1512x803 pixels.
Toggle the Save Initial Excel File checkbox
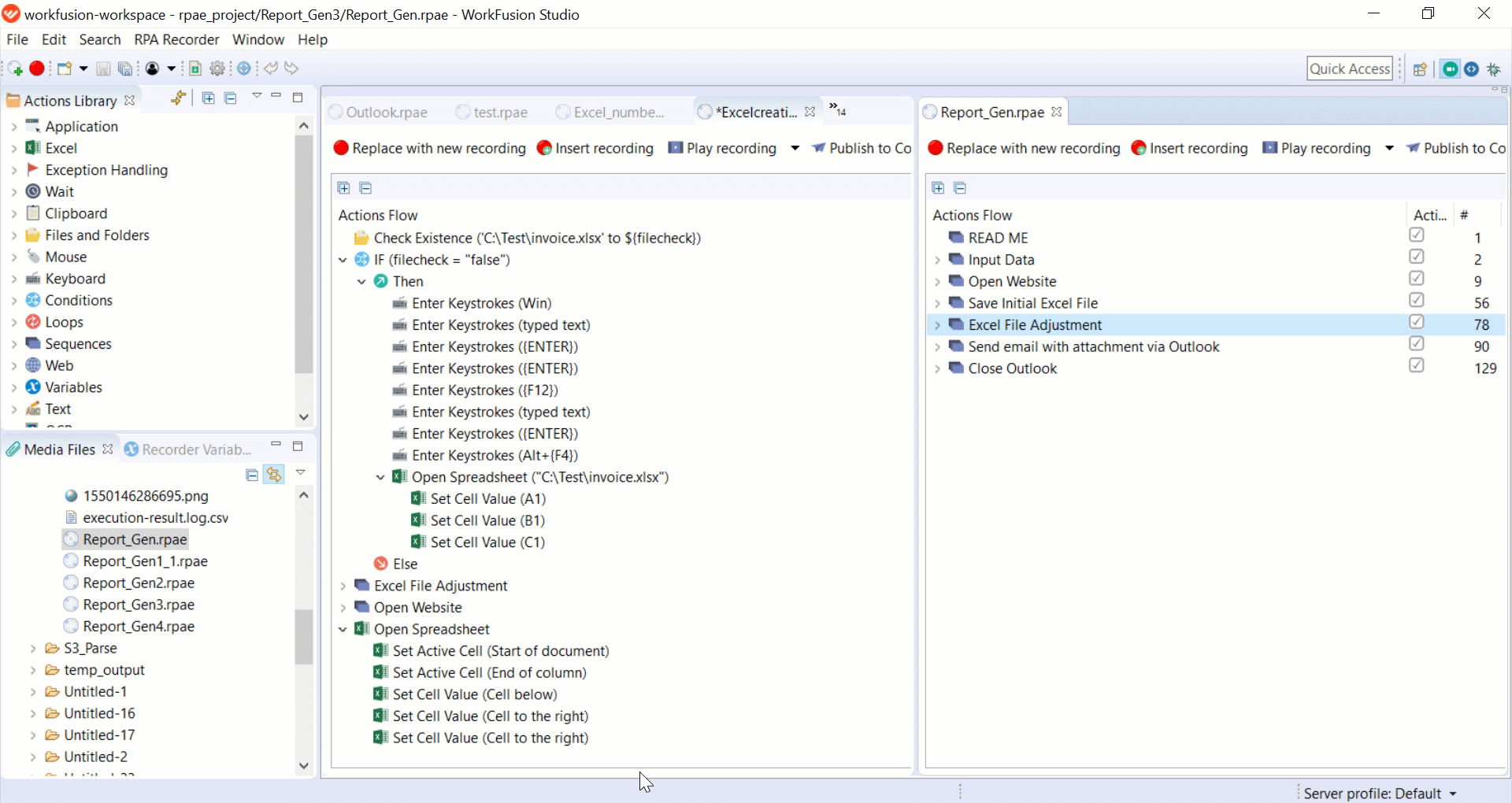click(1417, 300)
